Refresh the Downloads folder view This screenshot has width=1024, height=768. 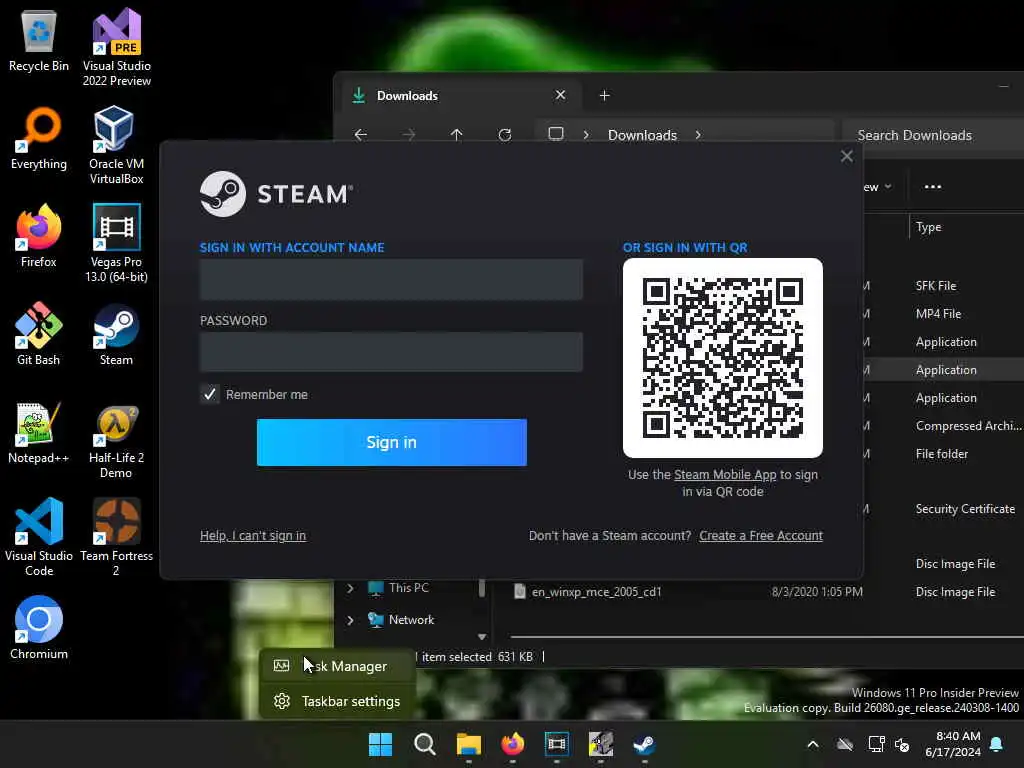coord(505,135)
